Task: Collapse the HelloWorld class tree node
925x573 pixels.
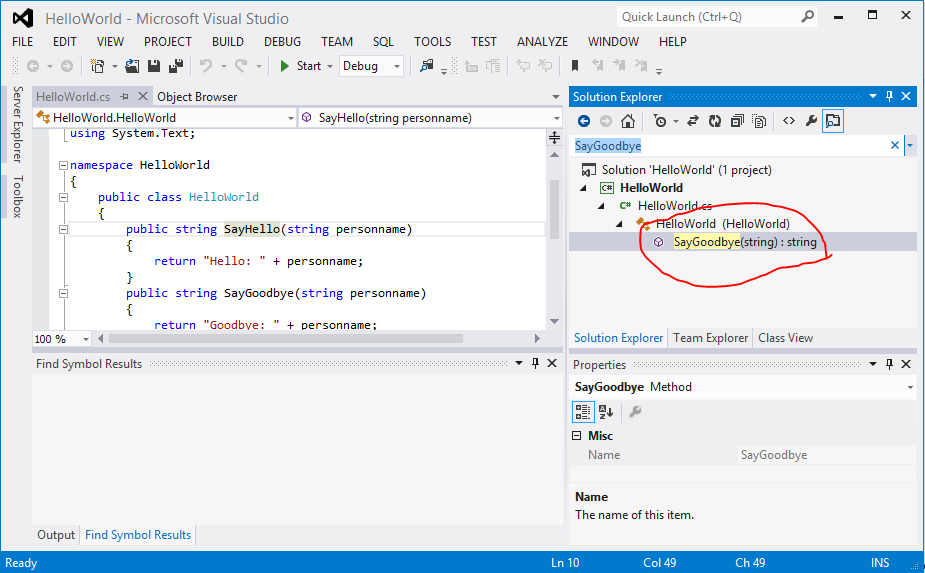Action: (x=619, y=224)
